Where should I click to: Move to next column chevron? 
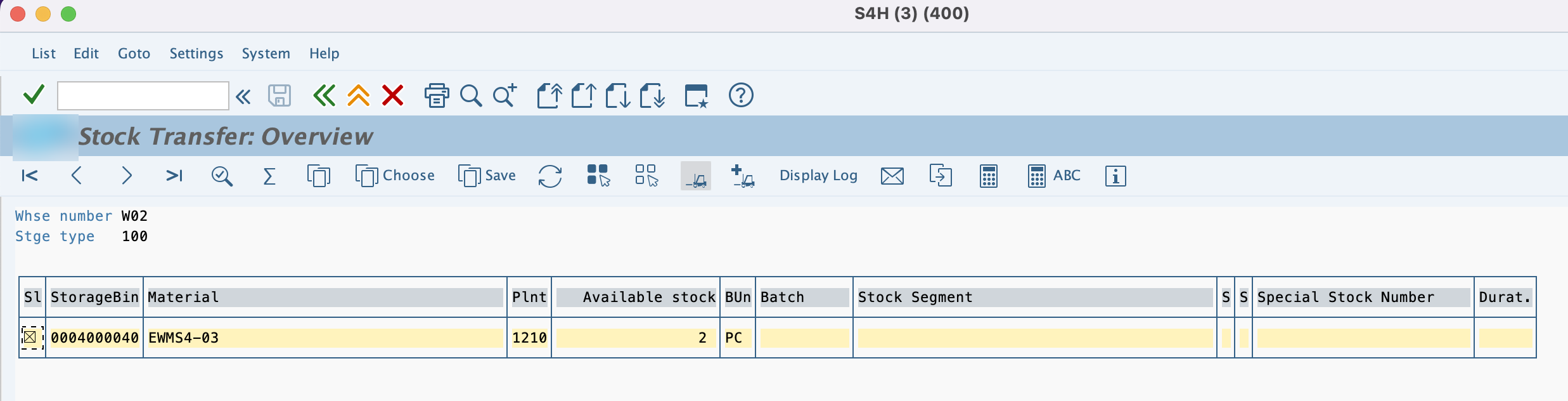coord(127,176)
